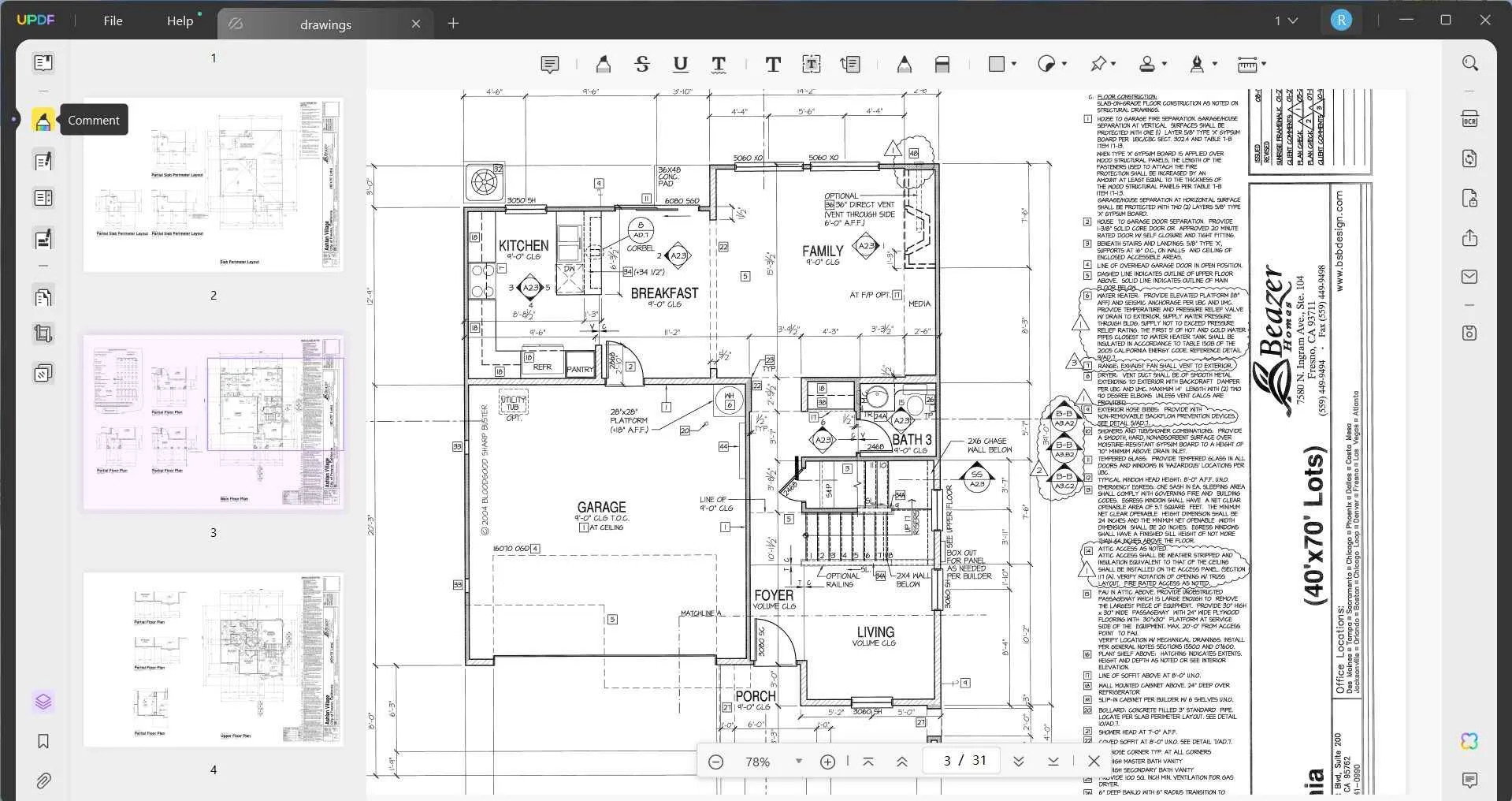Open user account avatar R

[1341, 20]
